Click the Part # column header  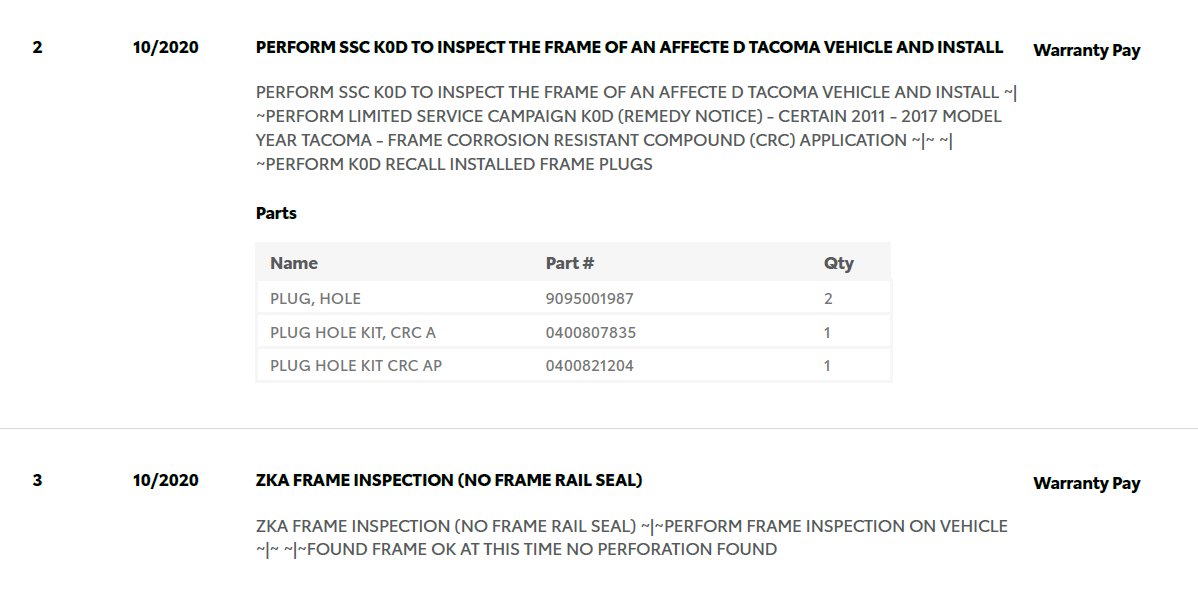pos(569,263)
